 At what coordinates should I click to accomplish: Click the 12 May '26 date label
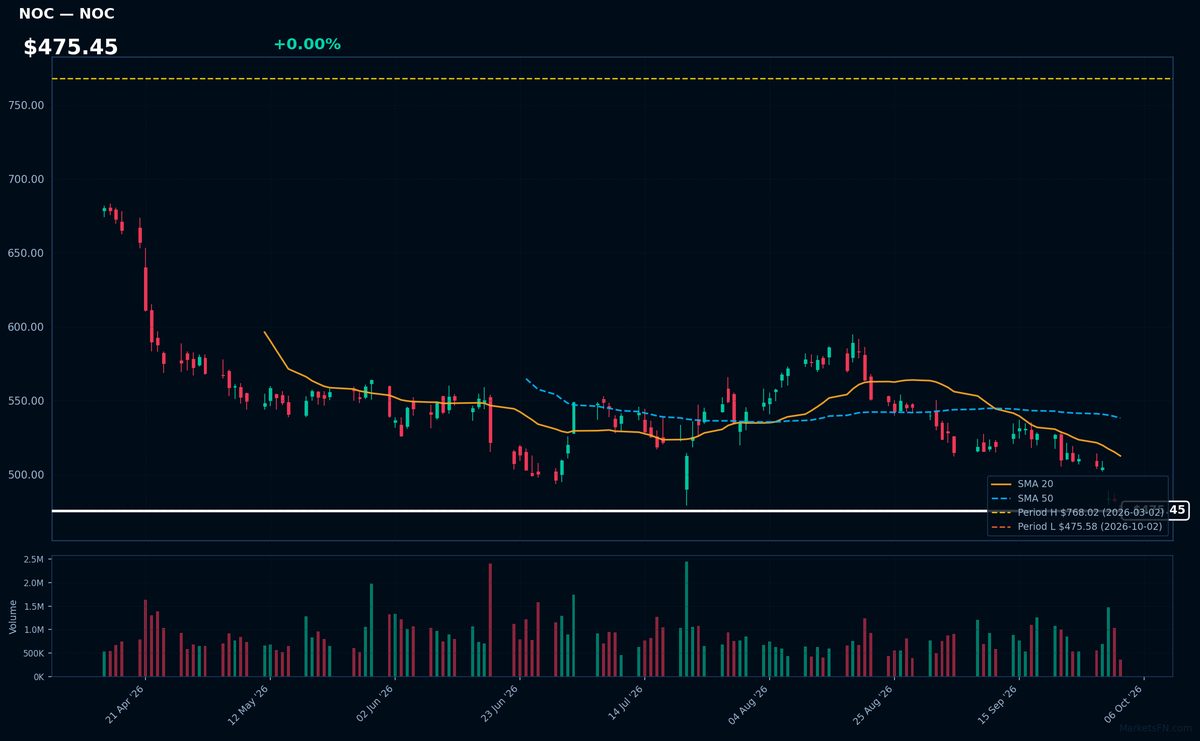coord(250,704)
